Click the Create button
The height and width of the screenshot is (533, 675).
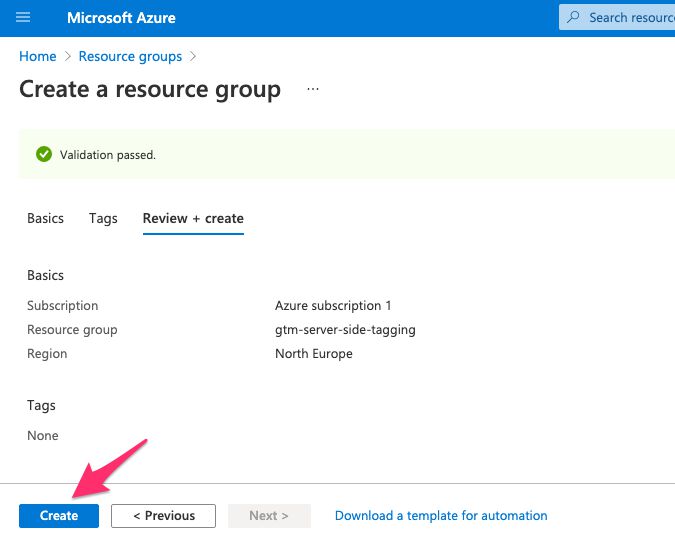[x=59, y=516]
